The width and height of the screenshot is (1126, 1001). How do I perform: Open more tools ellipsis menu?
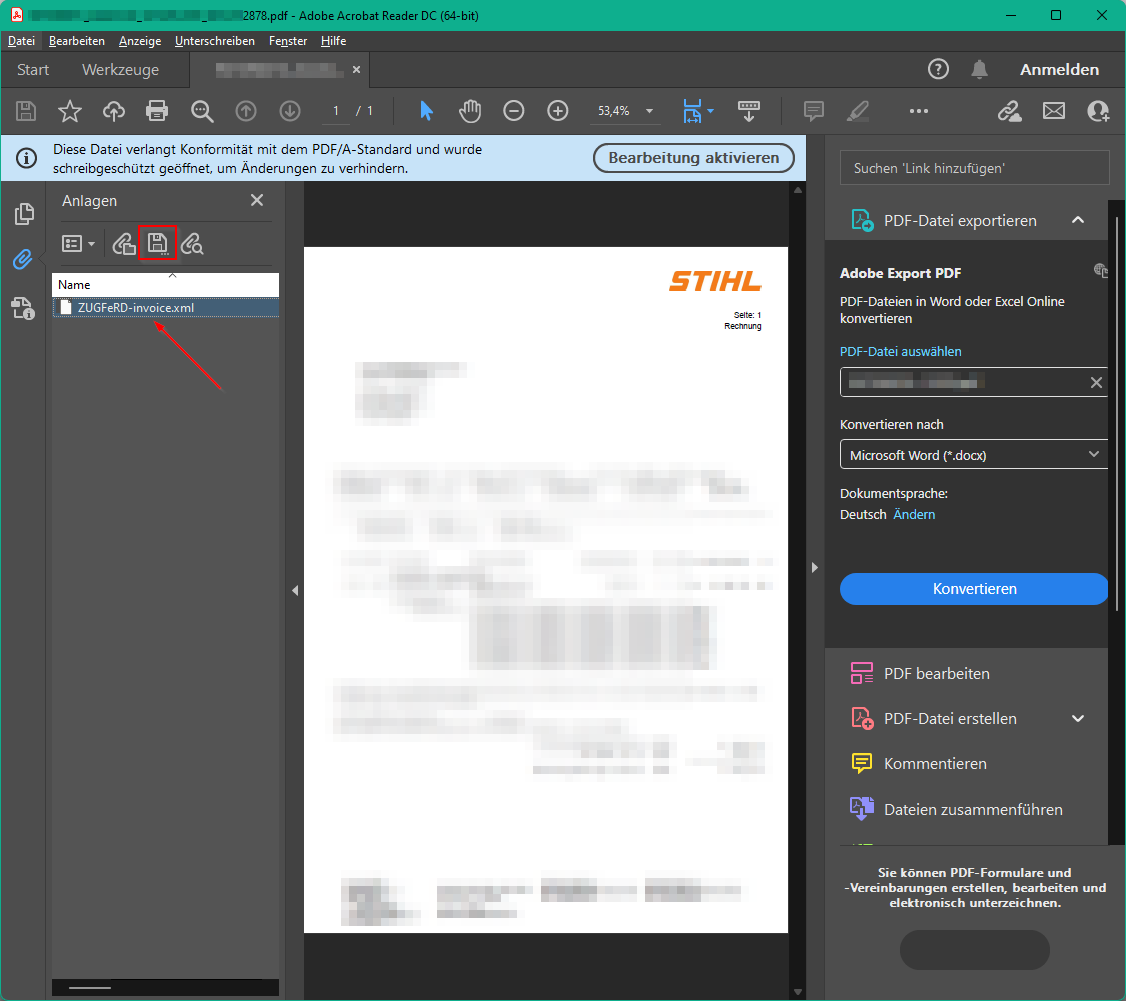[918, 111]
